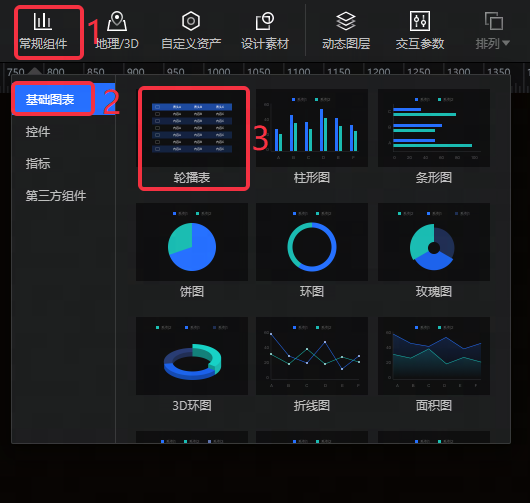Add the 3D环图 component
530x503 pixels.
192,365
